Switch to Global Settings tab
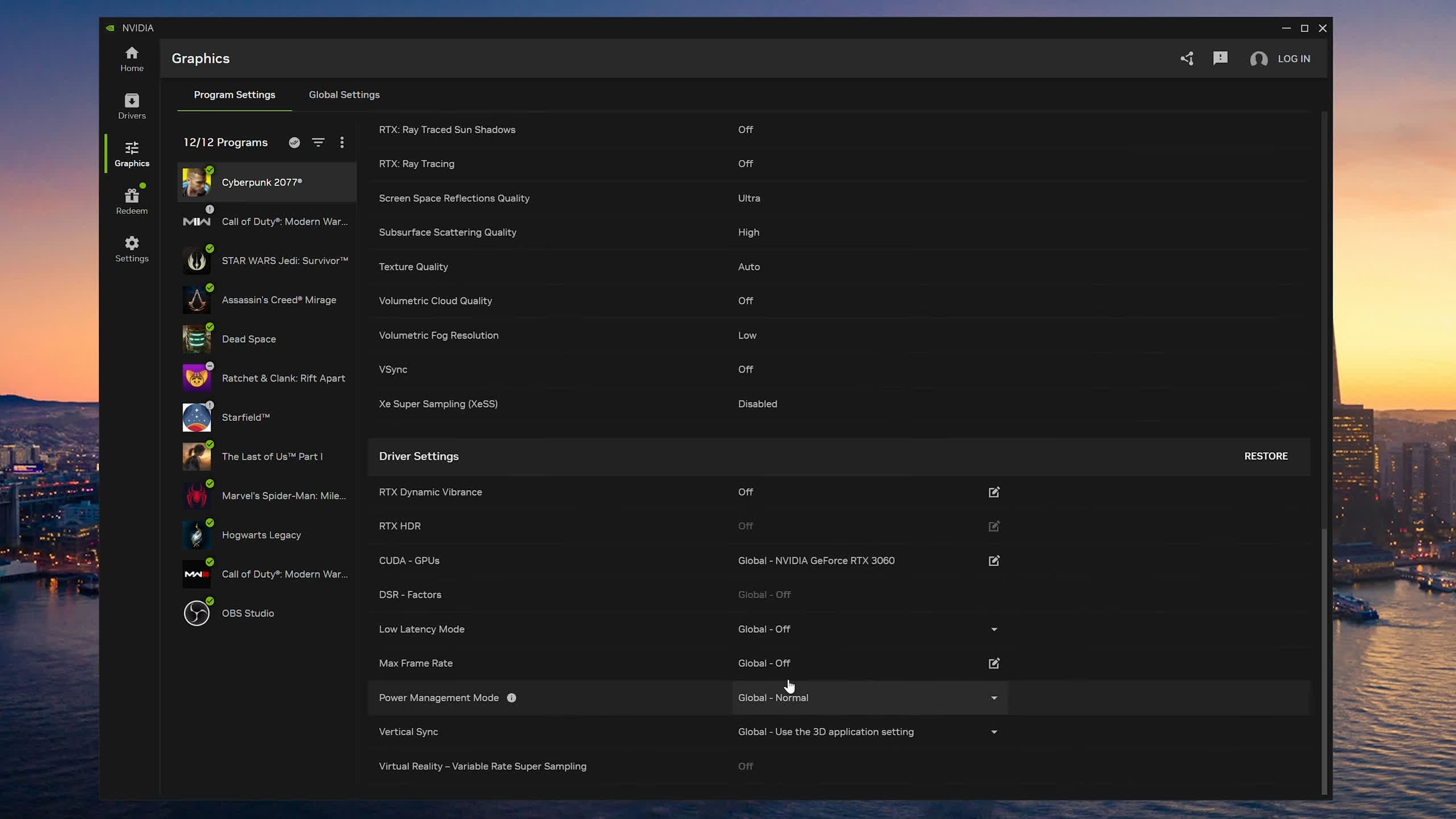1456x819 pixels. [344, 95]
